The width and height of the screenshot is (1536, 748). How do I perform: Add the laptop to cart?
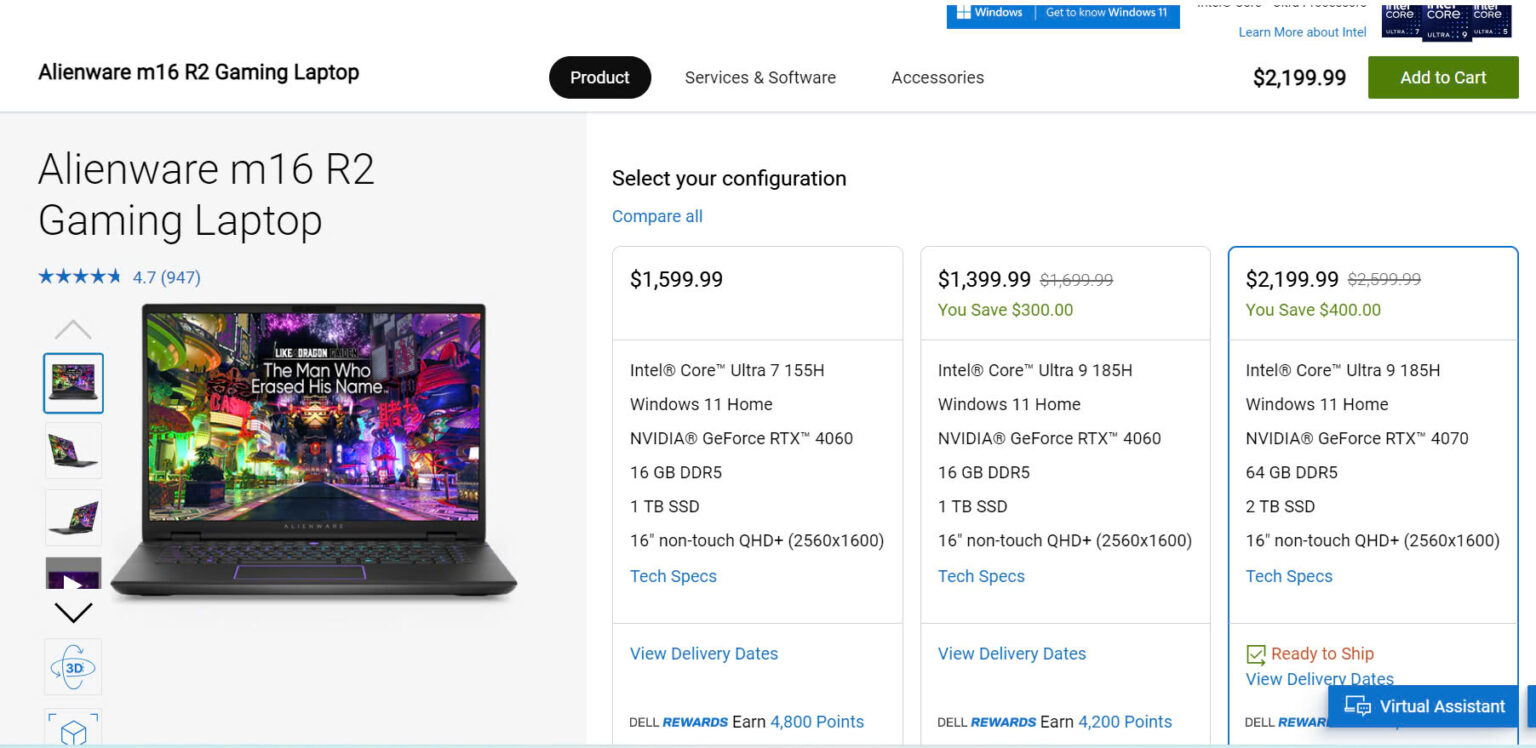[x=1443, y=77]
